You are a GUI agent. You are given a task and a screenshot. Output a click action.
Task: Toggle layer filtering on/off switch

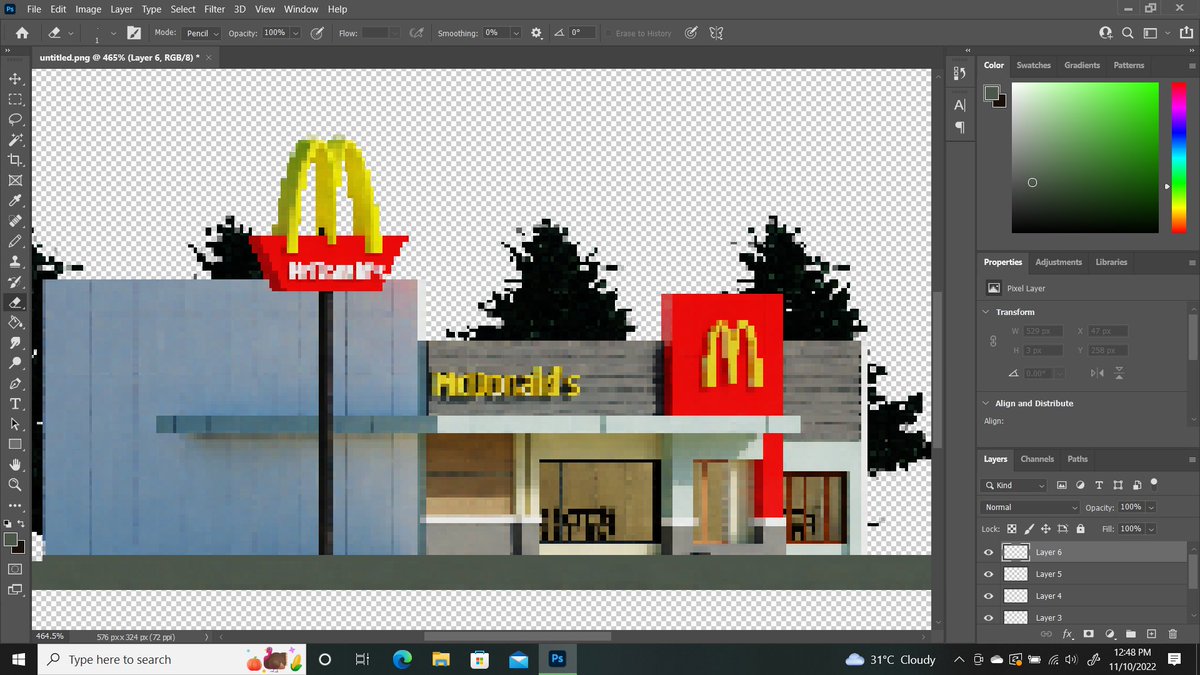click(x=1153, y=483)
